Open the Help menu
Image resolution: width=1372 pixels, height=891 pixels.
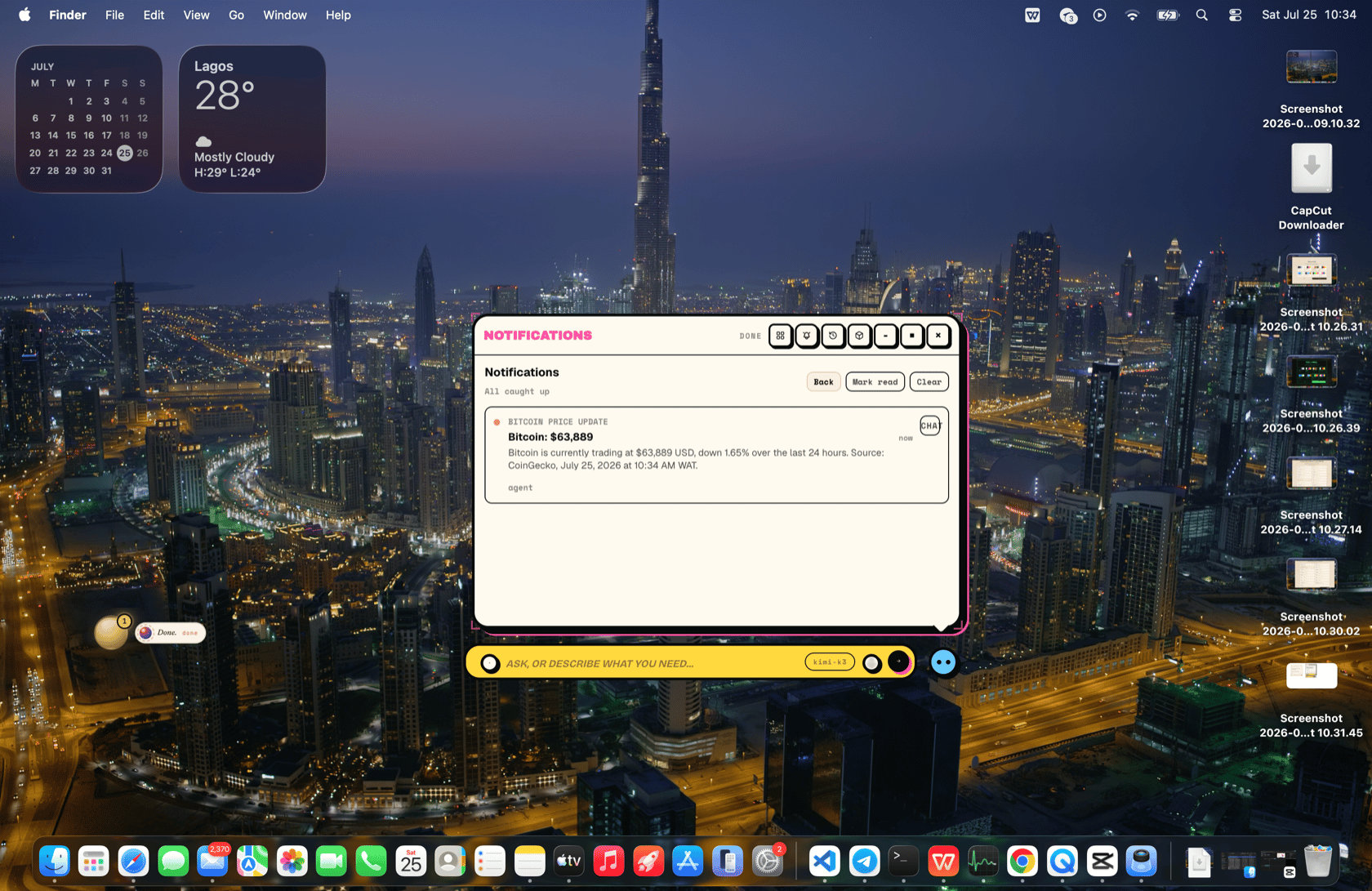tap(338, 15)
